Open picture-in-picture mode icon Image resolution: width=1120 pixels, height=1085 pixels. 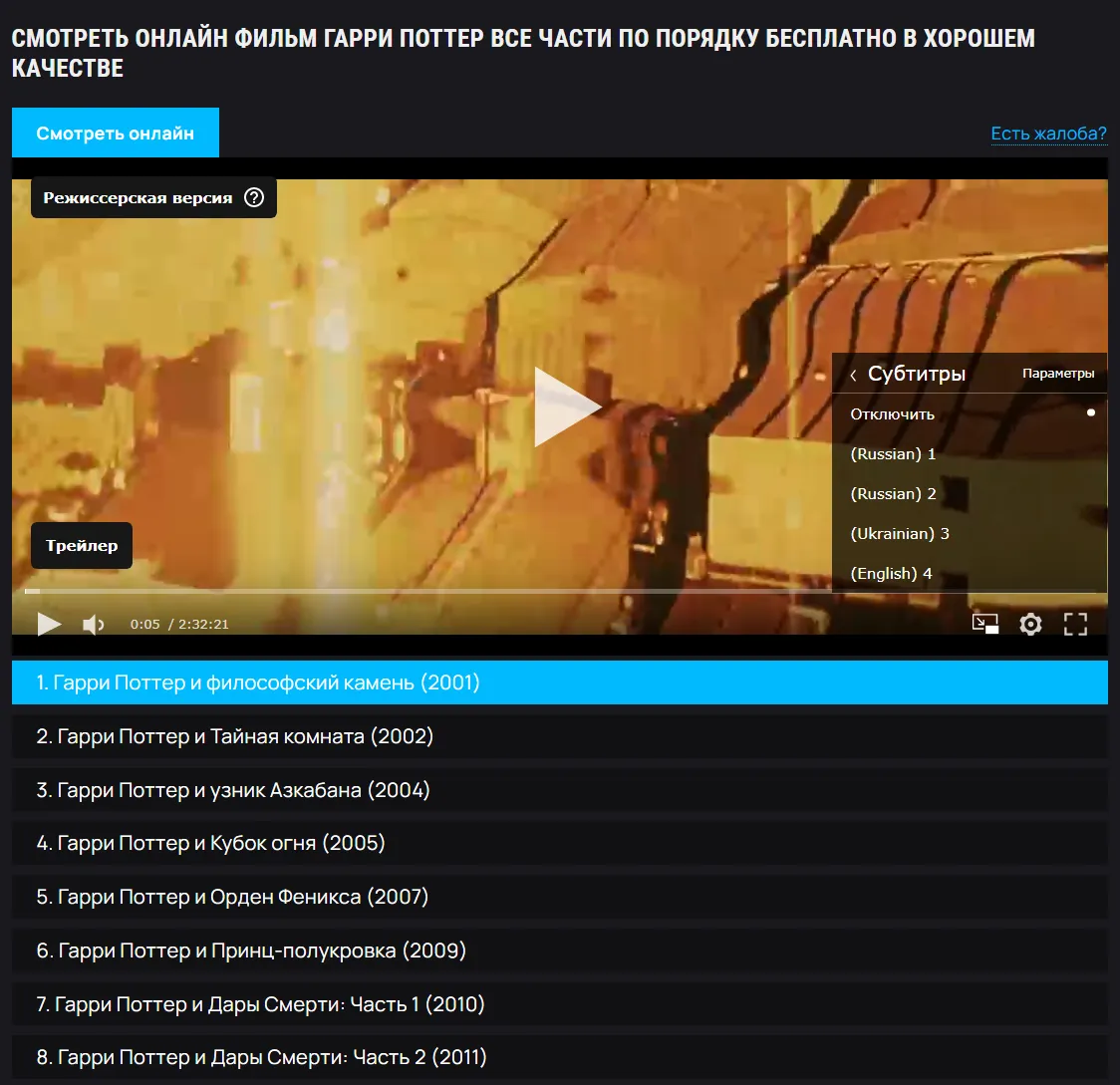[985, 624]
